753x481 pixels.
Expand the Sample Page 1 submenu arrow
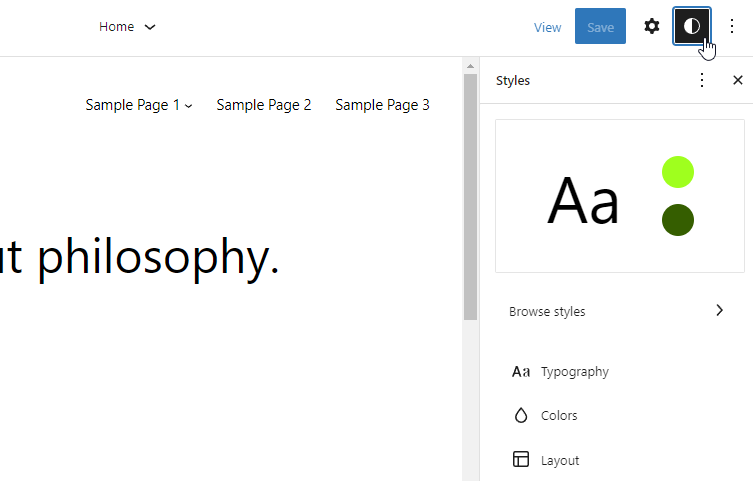(189, 106)
